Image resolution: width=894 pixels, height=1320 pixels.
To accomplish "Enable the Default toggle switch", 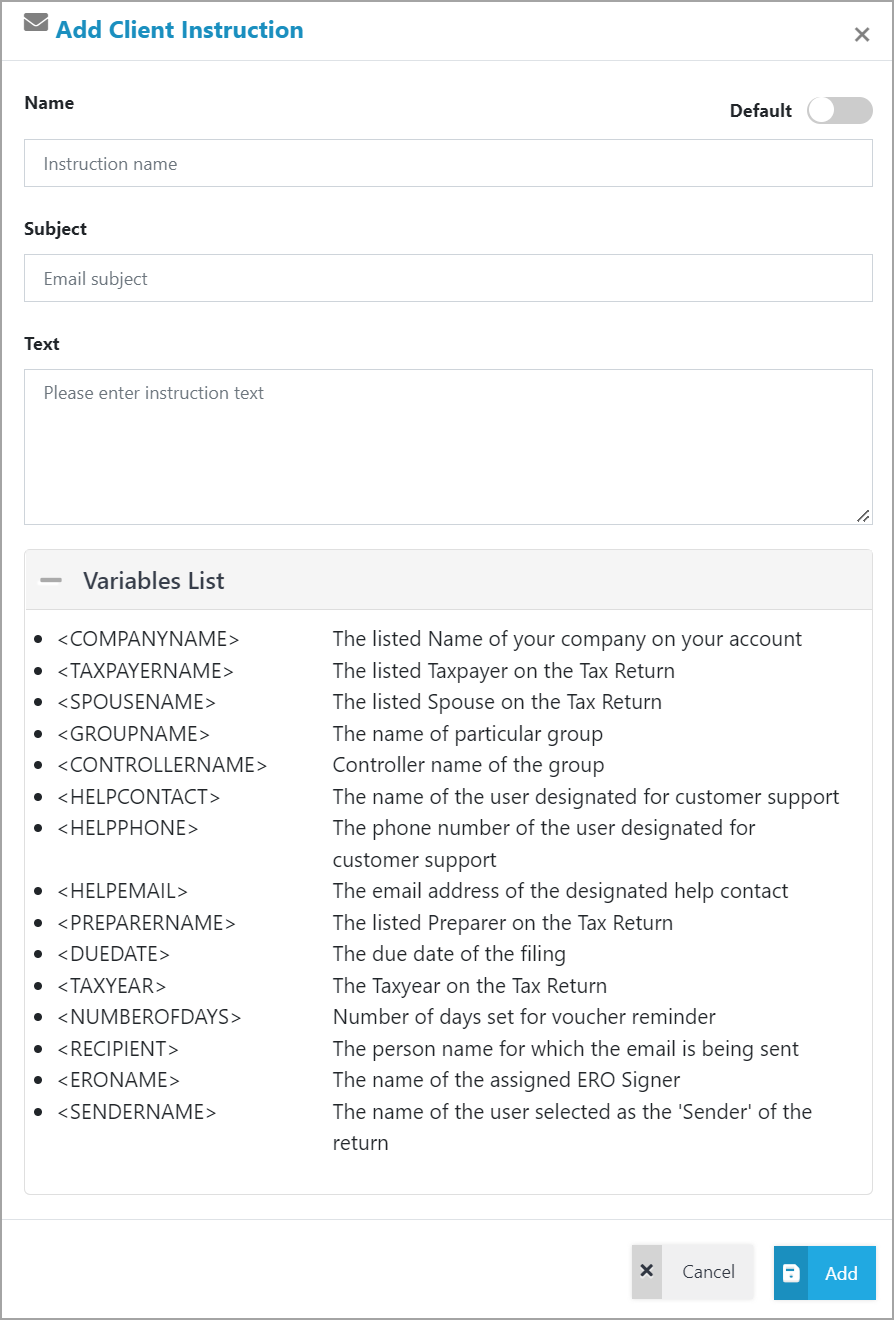I will click(x=840, y=111).
